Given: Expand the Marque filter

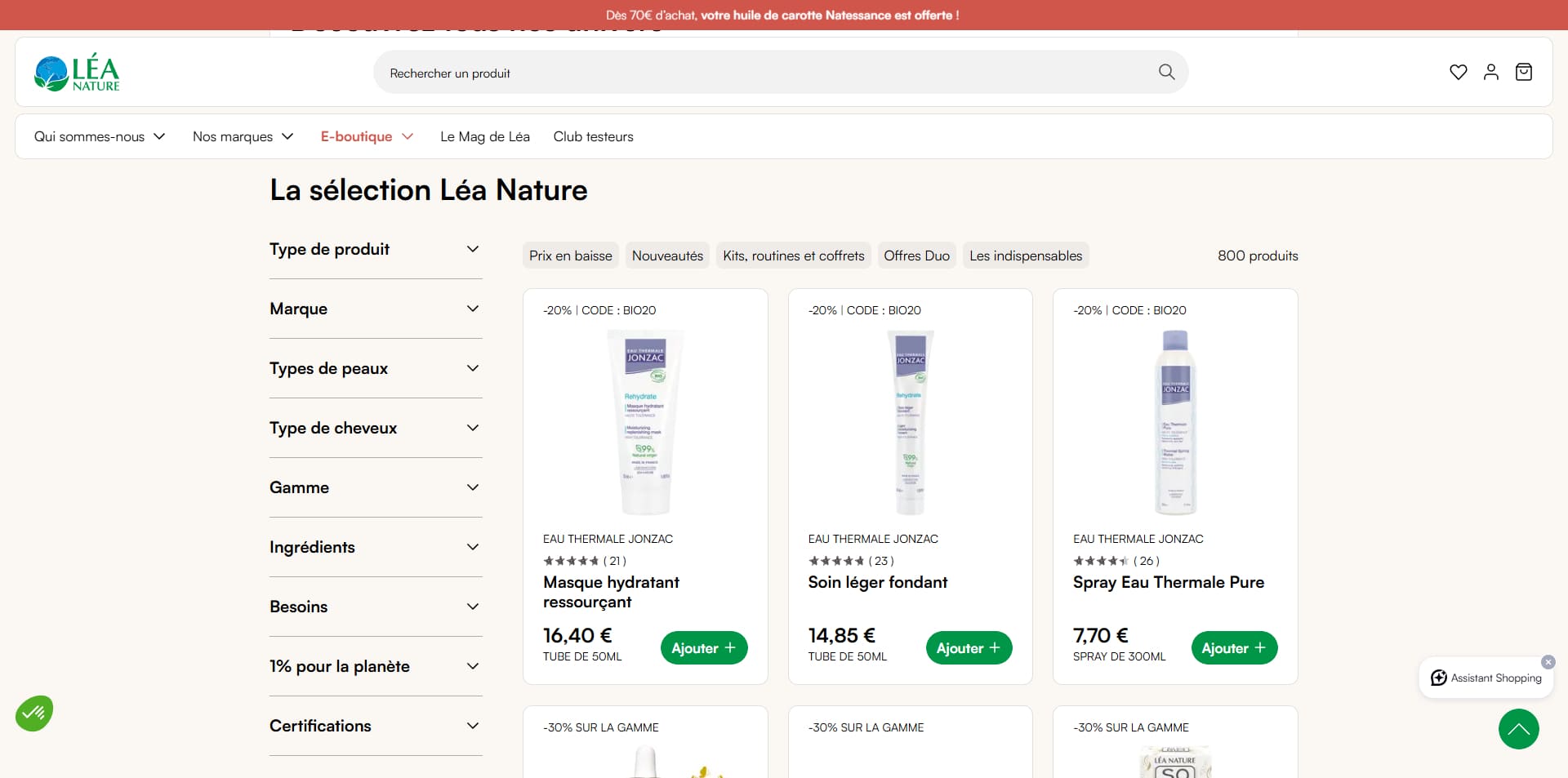Looking at the screenshot, I should tap(376, 309).
